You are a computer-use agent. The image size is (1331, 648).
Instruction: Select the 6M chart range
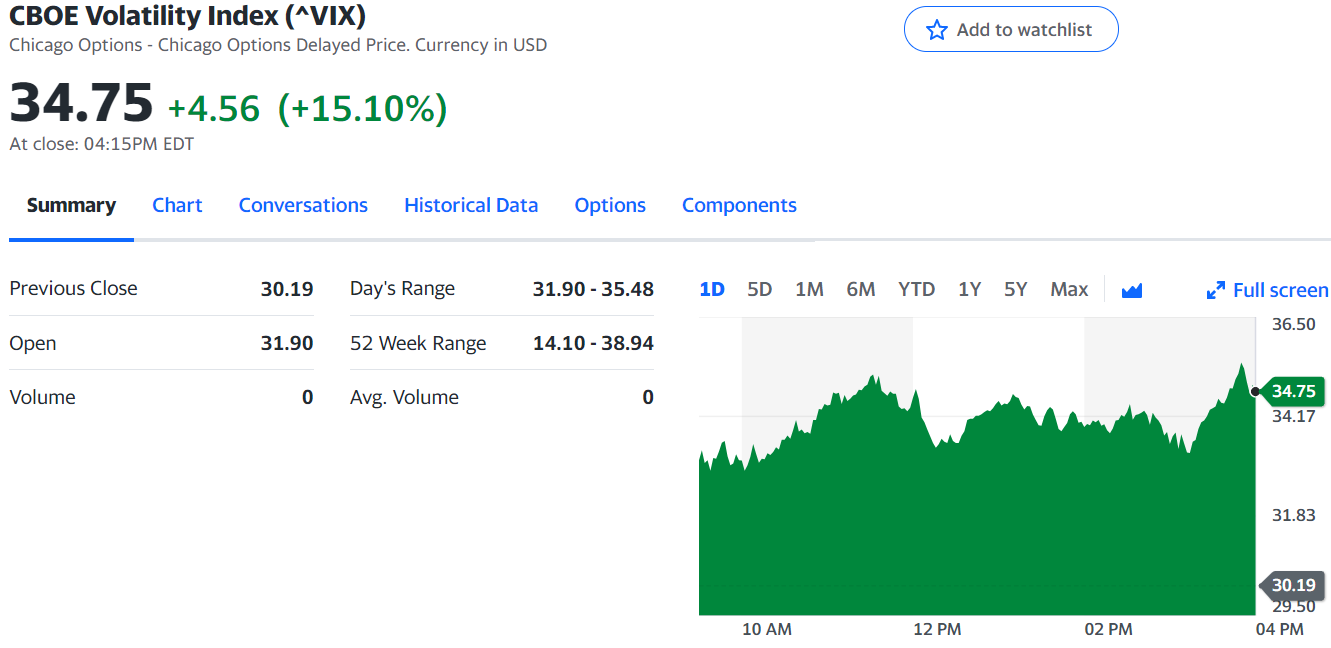(x=861, y=289)
